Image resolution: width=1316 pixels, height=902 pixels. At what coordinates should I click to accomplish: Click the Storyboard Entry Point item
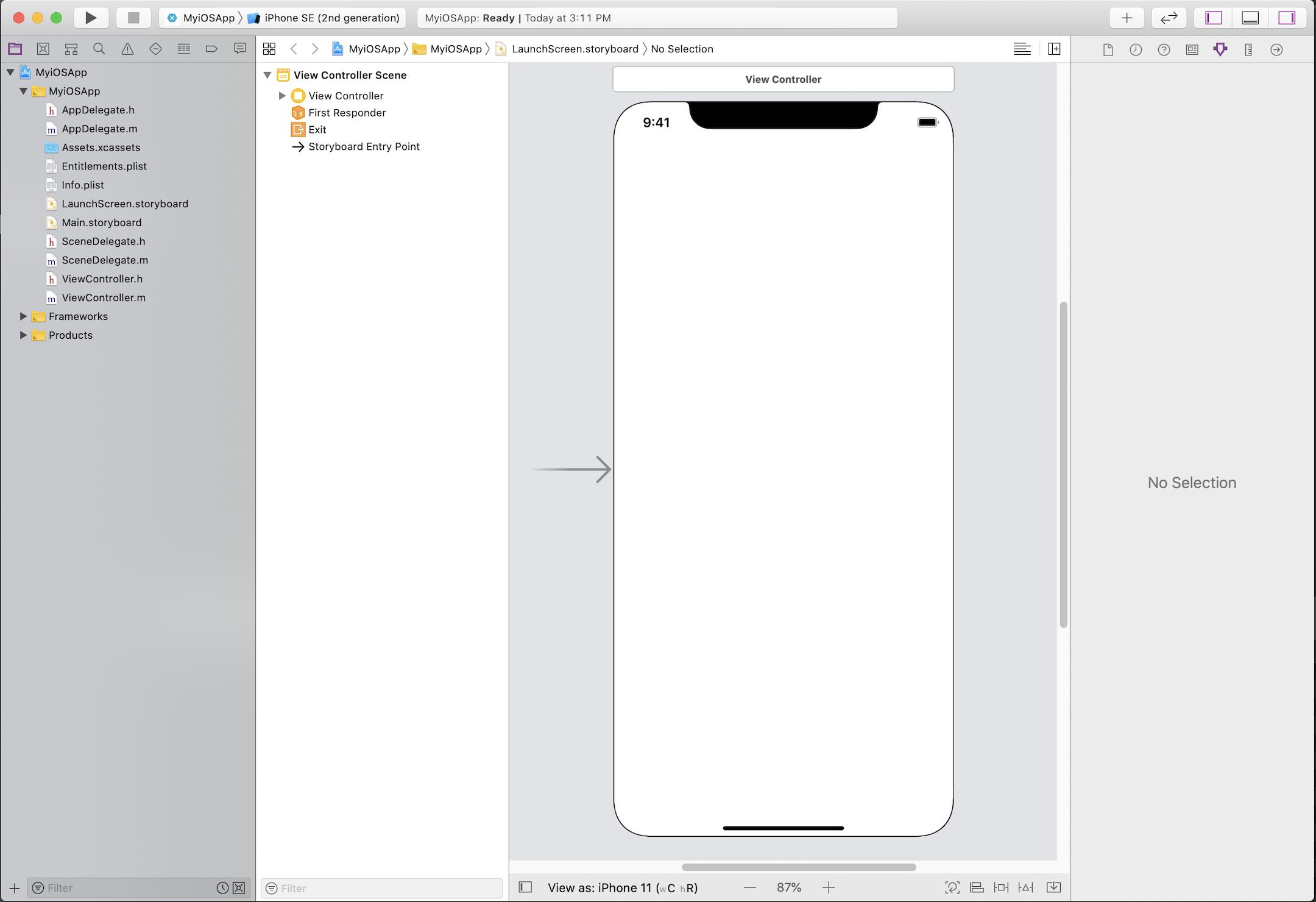click(363, 146)
